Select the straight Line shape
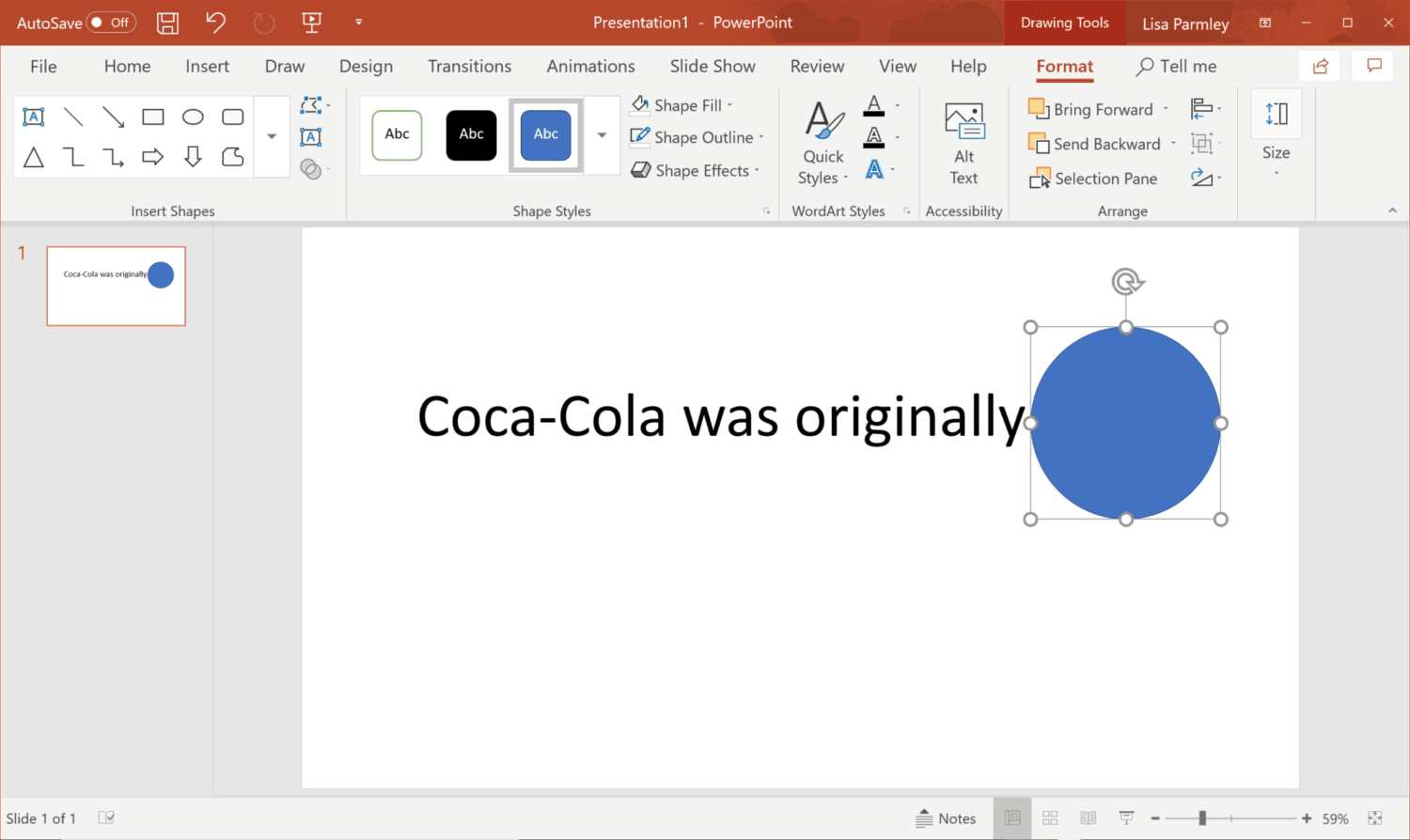The width and height of the screenshot is (1410, 840). click(x=73, y=117)
